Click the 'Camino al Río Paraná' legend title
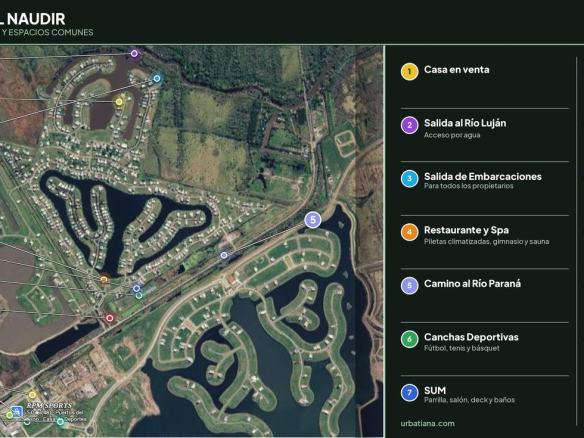 (x=472, y=284)
